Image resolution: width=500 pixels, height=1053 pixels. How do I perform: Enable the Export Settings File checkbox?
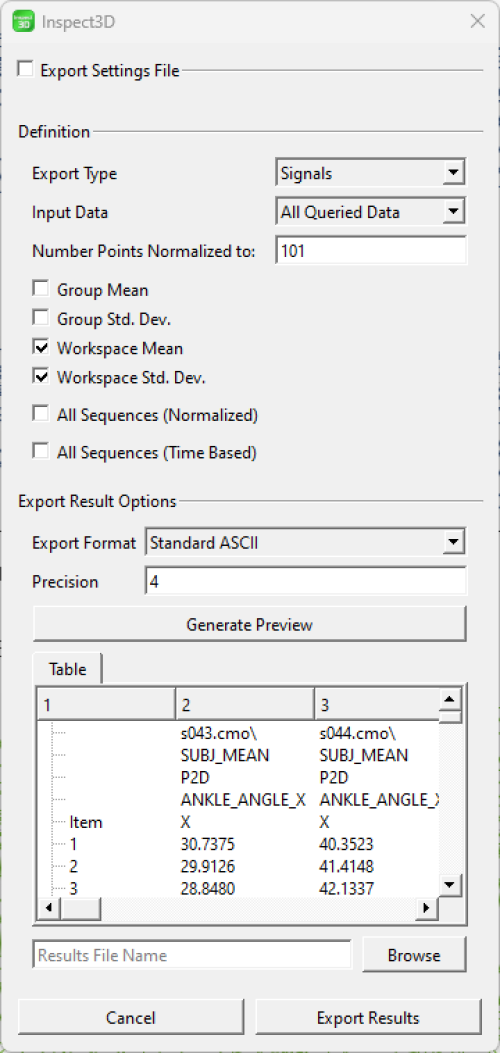click(x=26, y=69)
